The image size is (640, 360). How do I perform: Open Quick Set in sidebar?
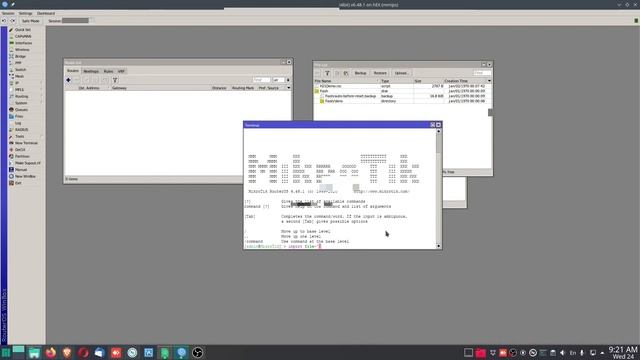(23, 30)
